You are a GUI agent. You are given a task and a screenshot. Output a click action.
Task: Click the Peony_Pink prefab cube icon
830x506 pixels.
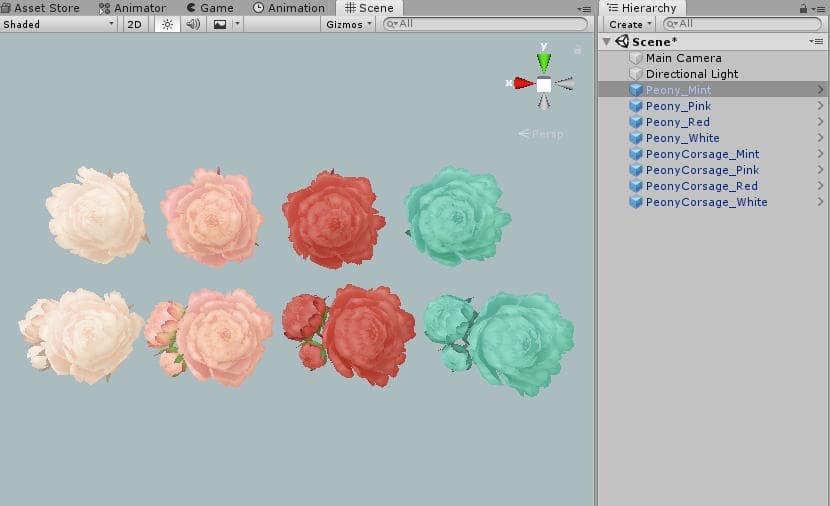coord(636,106)
